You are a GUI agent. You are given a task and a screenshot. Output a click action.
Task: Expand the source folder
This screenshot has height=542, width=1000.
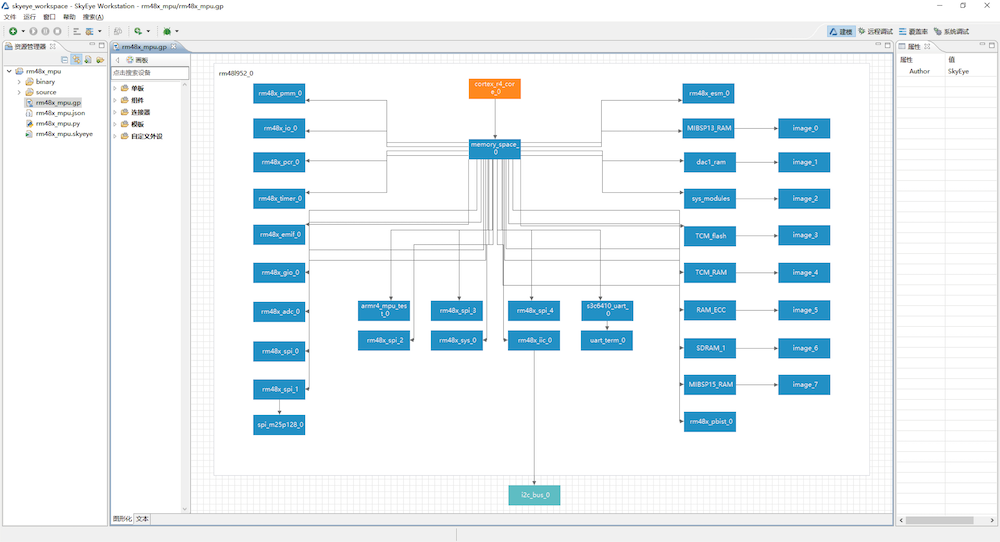click(19, 92)
